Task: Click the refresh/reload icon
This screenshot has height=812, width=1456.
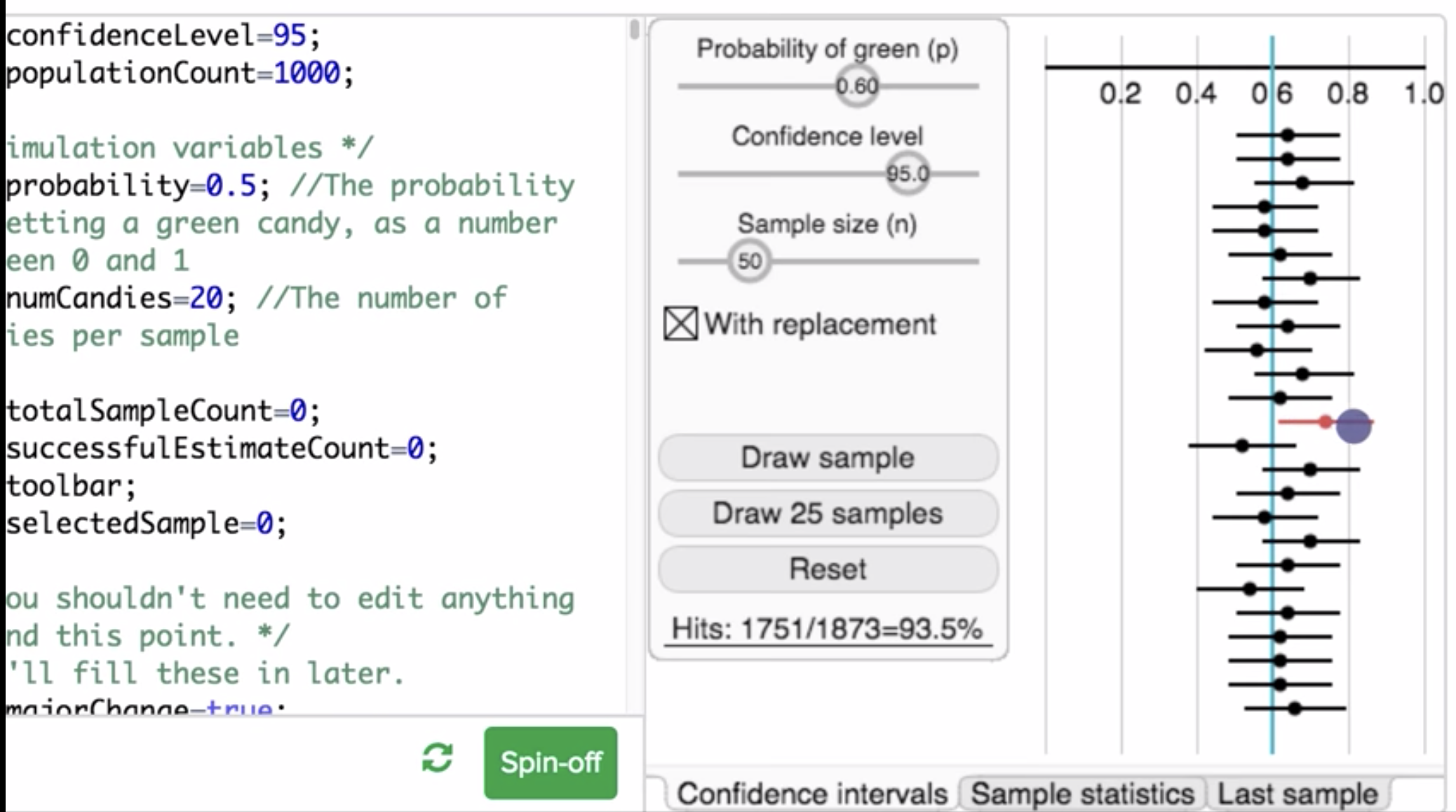Action: click(436, 763)
